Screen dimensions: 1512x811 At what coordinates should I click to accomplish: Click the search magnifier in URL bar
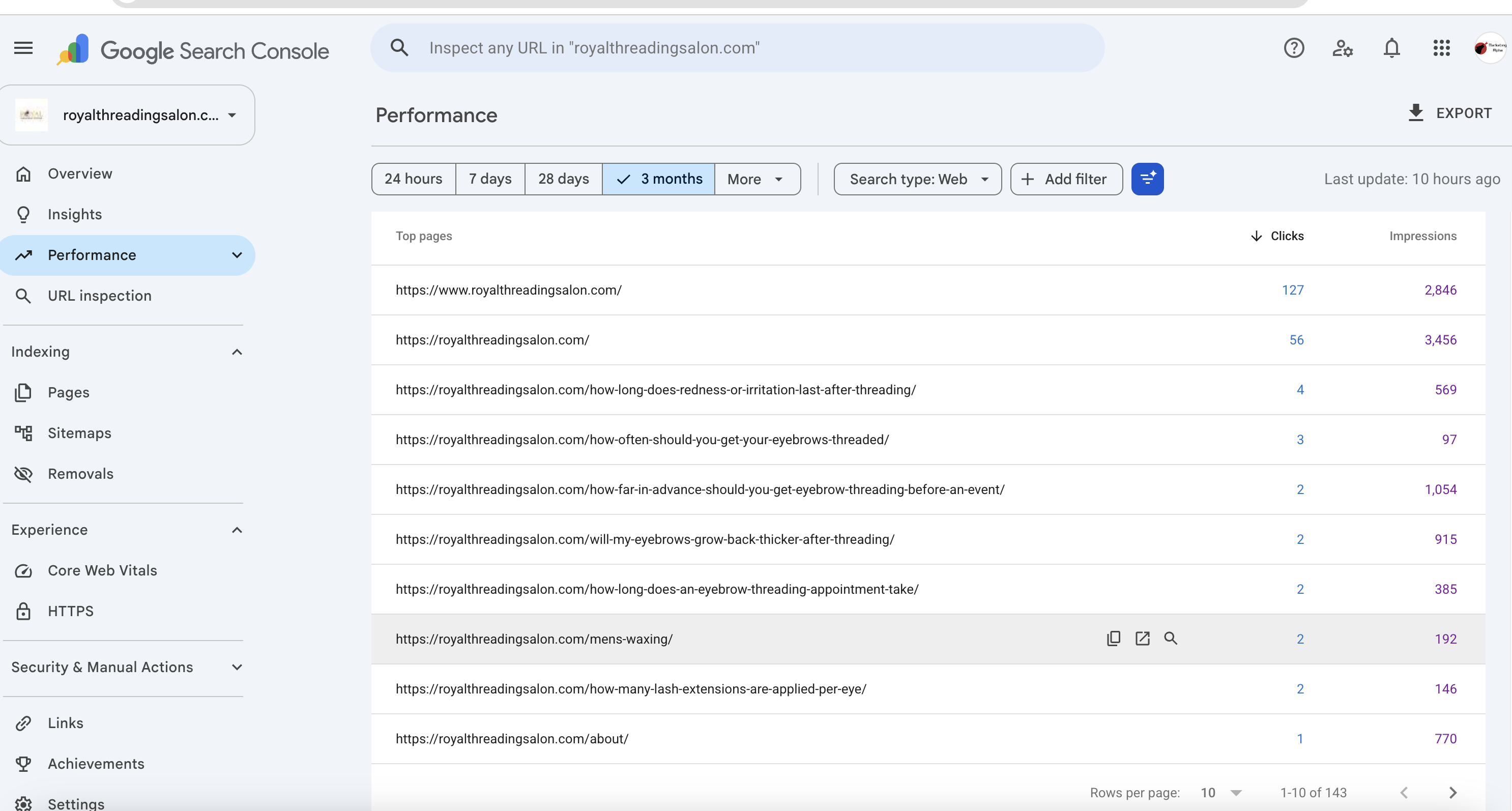click(x=399, y=47)
